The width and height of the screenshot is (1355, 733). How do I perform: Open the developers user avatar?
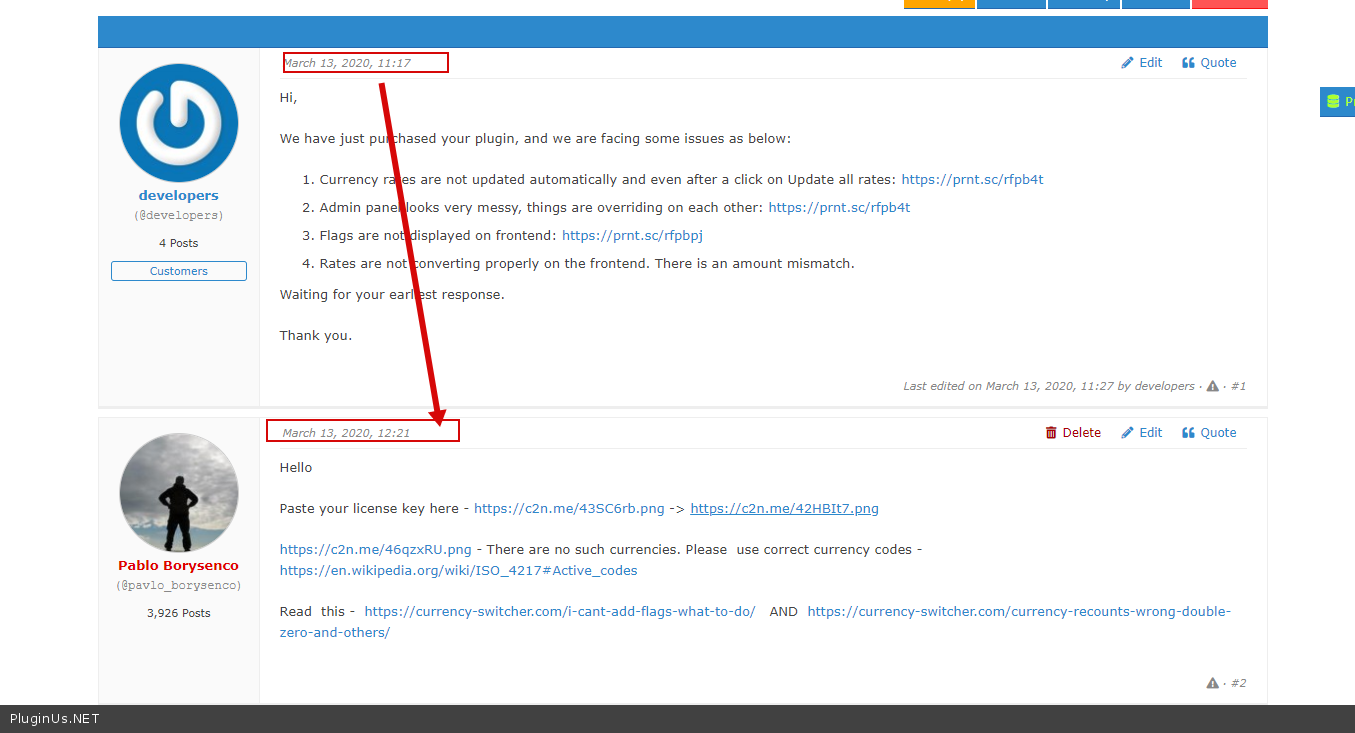178,123
